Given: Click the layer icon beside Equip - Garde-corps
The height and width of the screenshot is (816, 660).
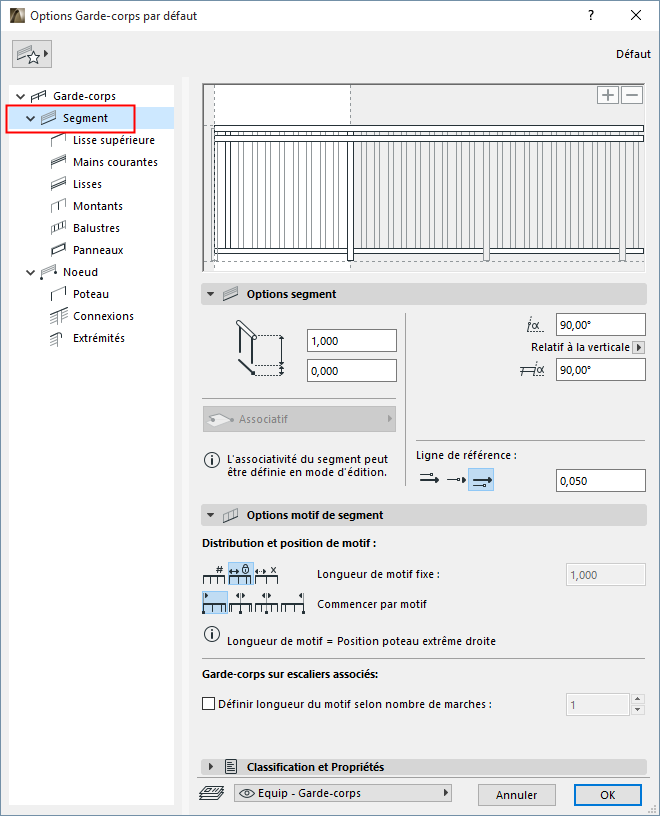Looking at the screenshot, I should (212, 793).
